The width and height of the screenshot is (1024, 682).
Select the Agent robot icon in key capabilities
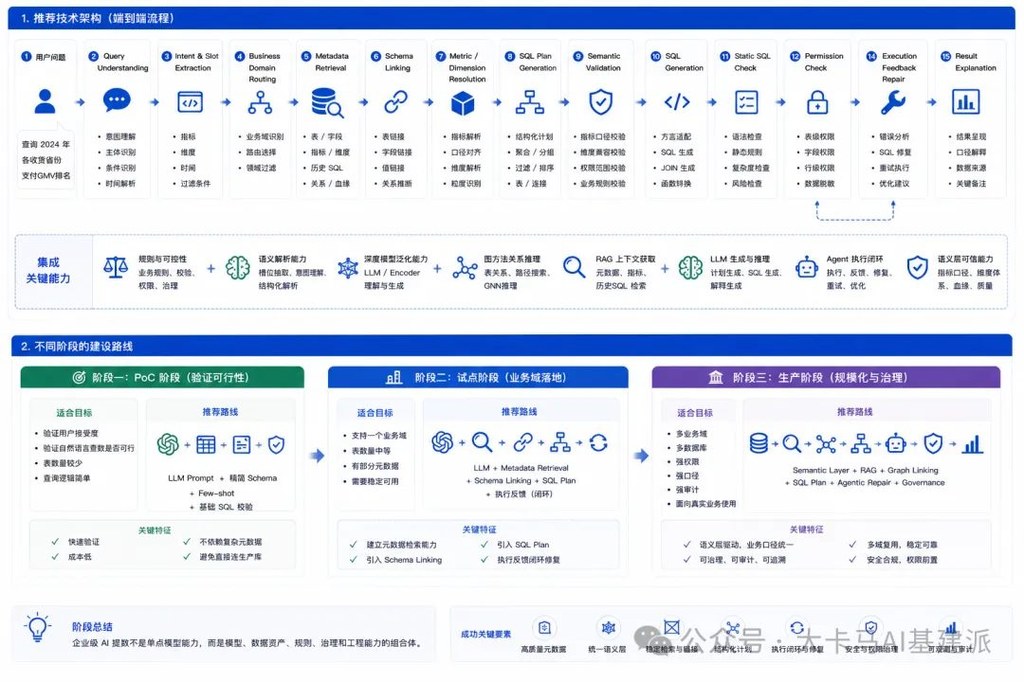807,267
